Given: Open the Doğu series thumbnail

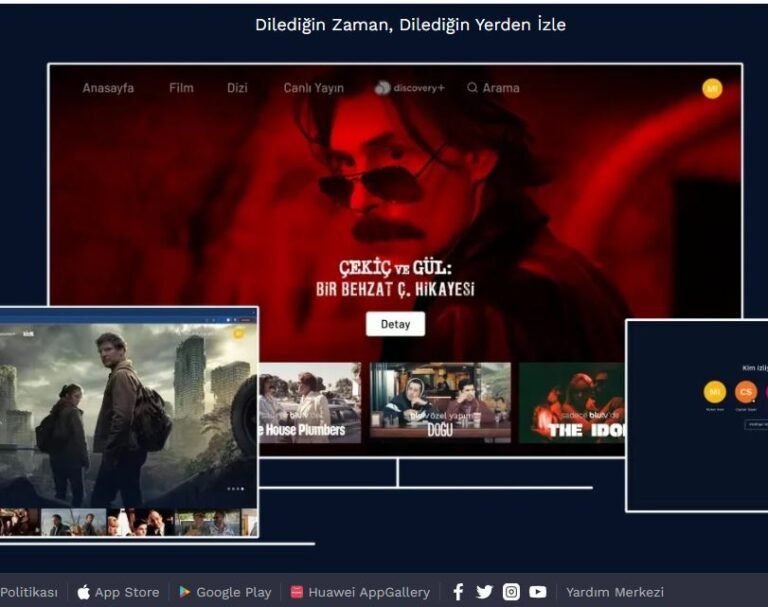Looking at the screenshot, I should (440, 403).
